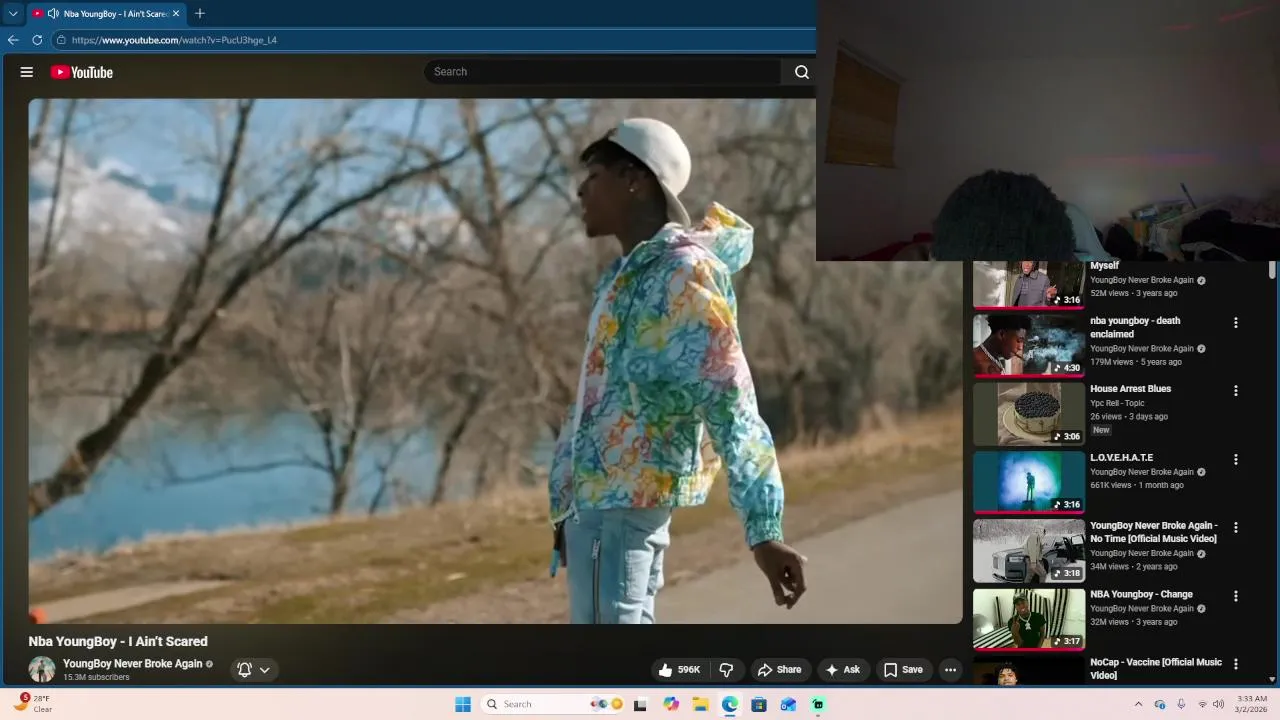Show hidden system tray icons chevron
This screenshot has height=720, width=1280.
coord(1138,704)
